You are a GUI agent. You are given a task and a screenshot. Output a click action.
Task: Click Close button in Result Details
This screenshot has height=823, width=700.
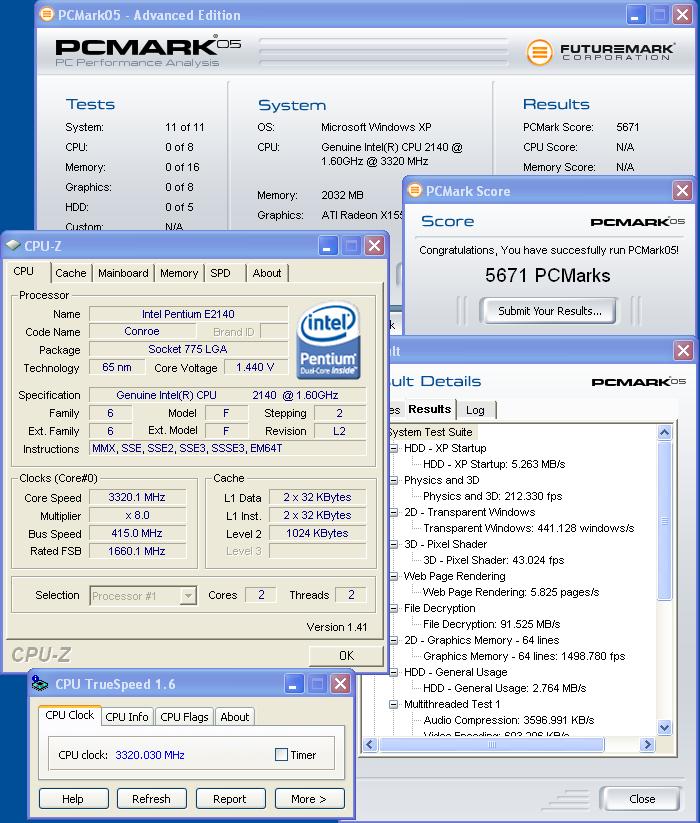[641, 799]
